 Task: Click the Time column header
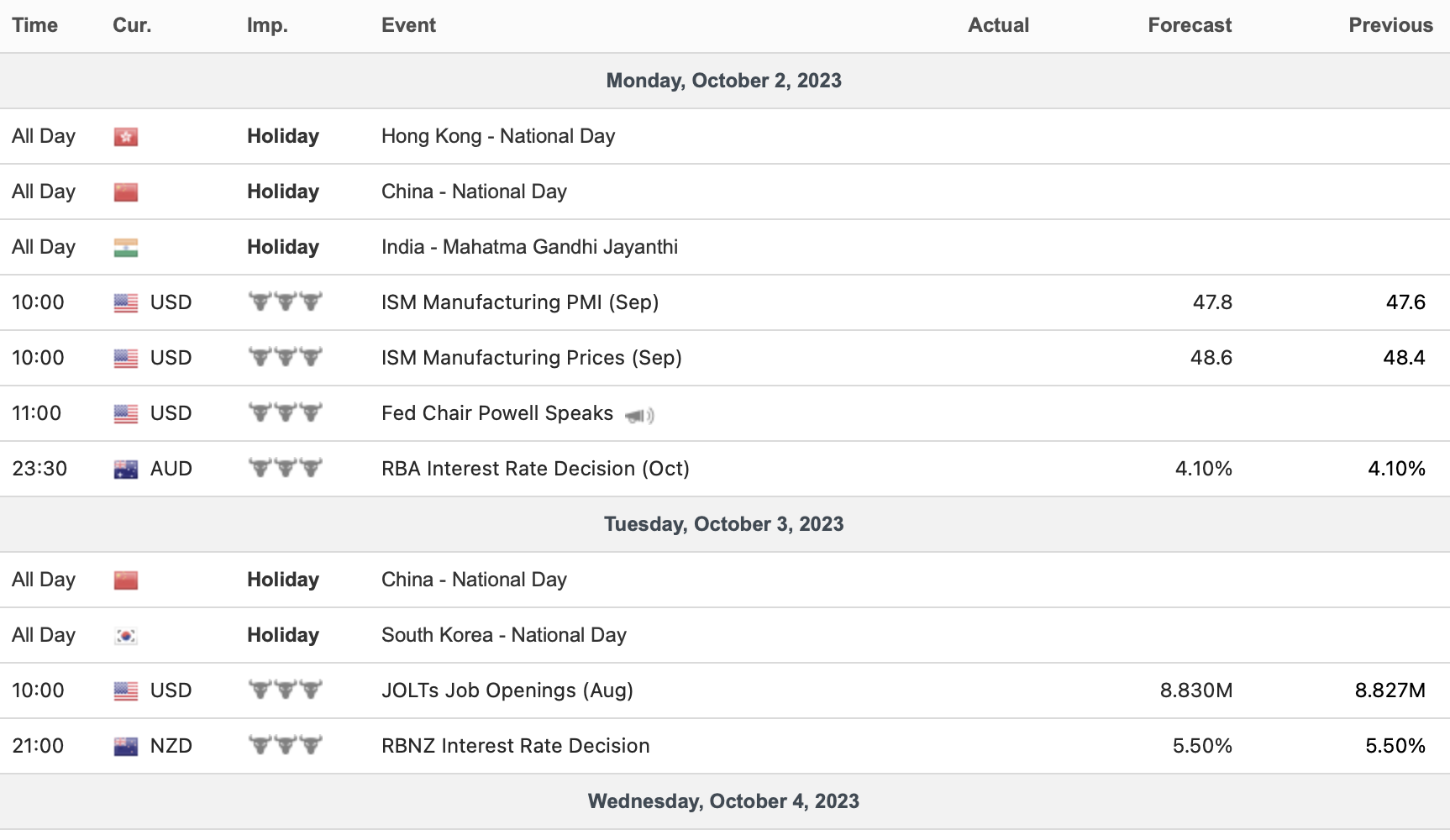34,25
